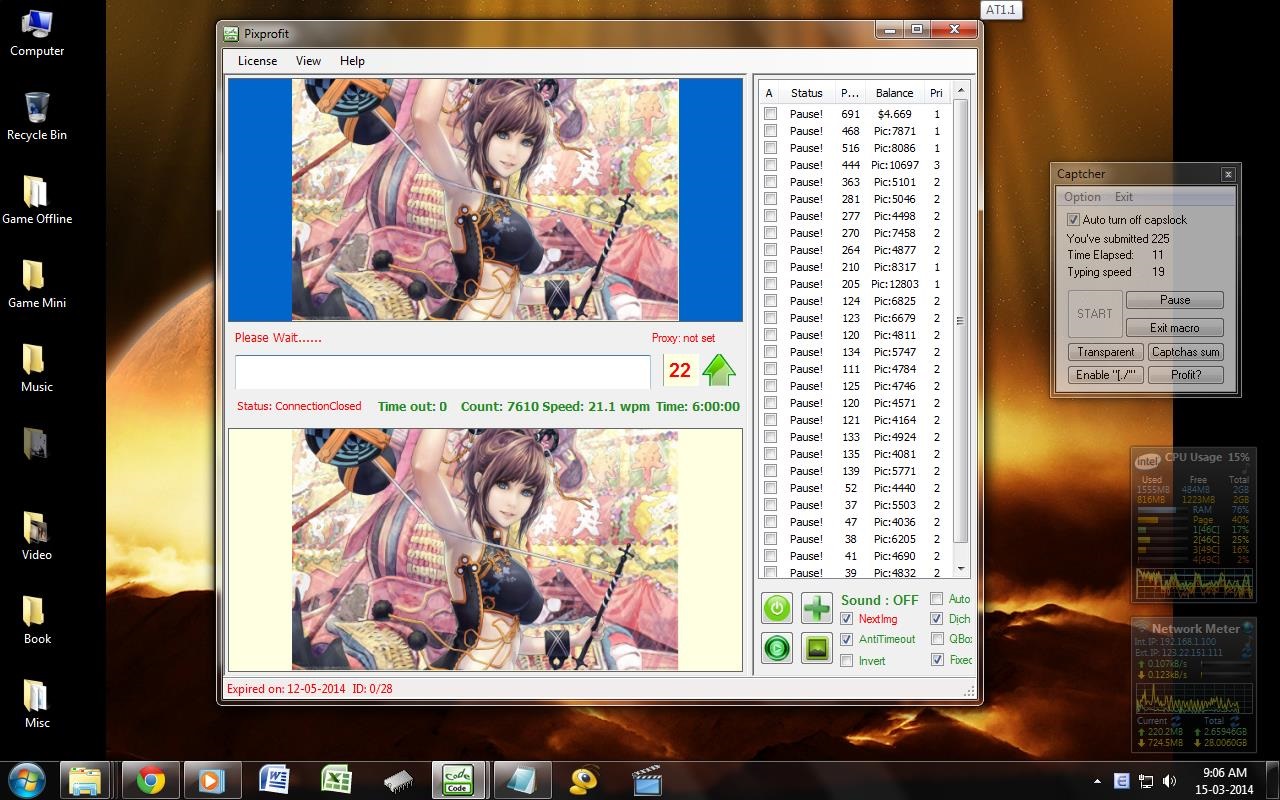Select the Recycle Bin desktop icon
Image resolution: width=1280 pixels, height=800 pixels.
pyautogui.click(x=37, y=115)
